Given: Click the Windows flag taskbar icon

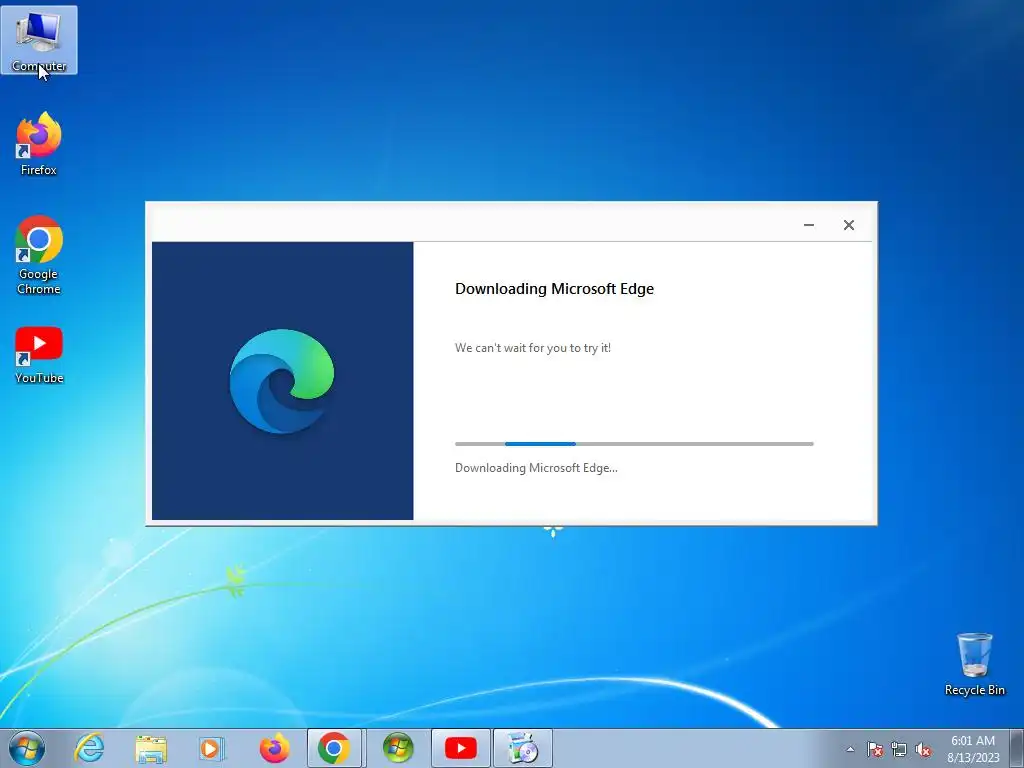Looking at the screenshot, I should [398, 748].
